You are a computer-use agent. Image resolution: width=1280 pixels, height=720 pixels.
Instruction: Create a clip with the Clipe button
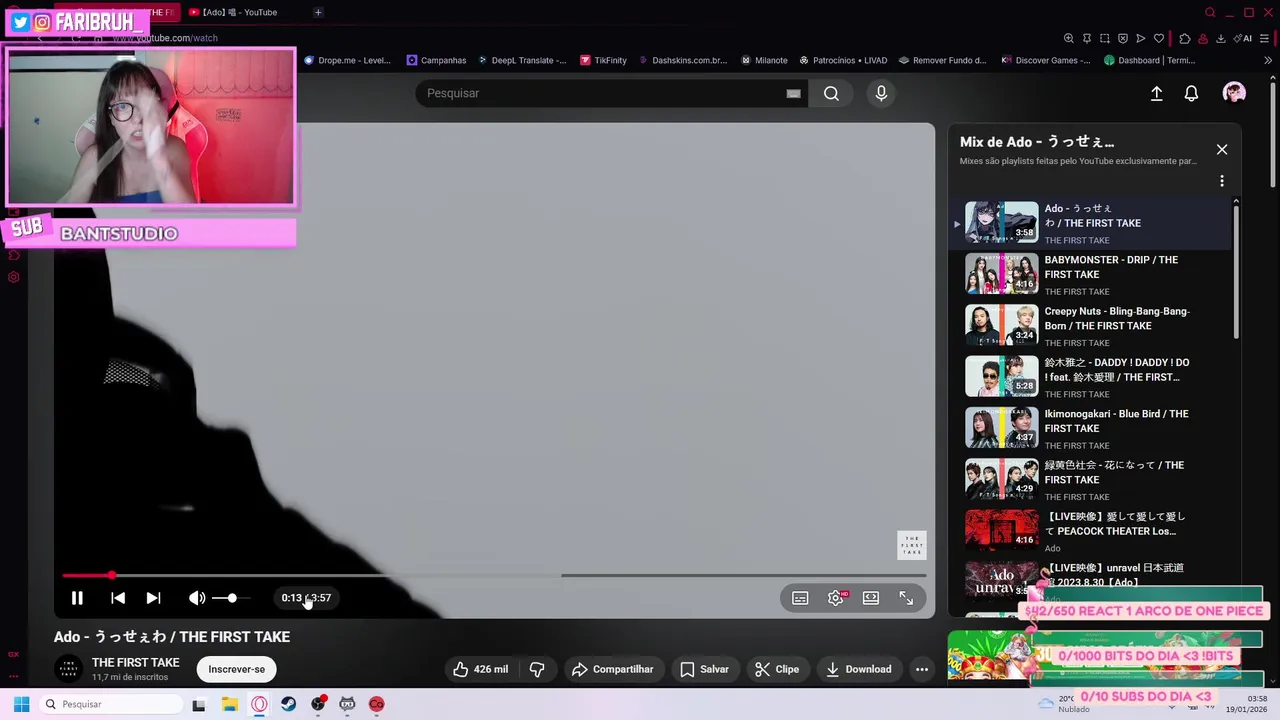tap(777, 669)
